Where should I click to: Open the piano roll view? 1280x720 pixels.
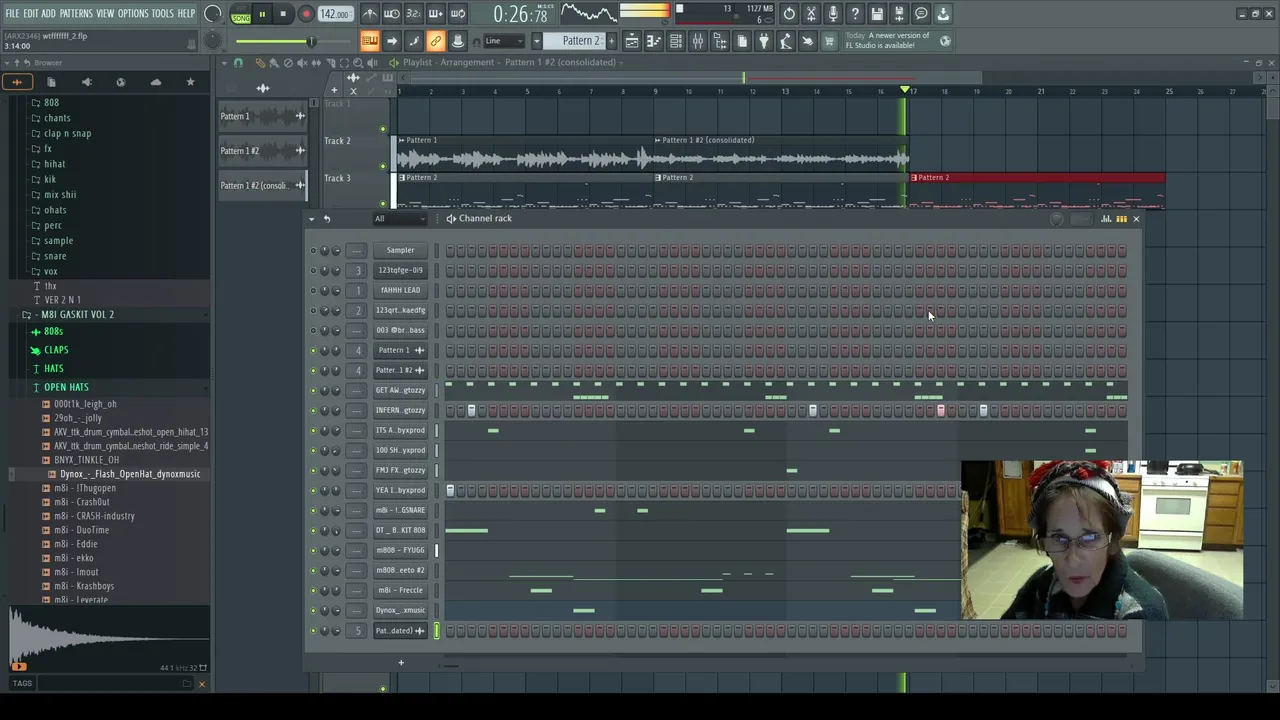coord(653,41)
